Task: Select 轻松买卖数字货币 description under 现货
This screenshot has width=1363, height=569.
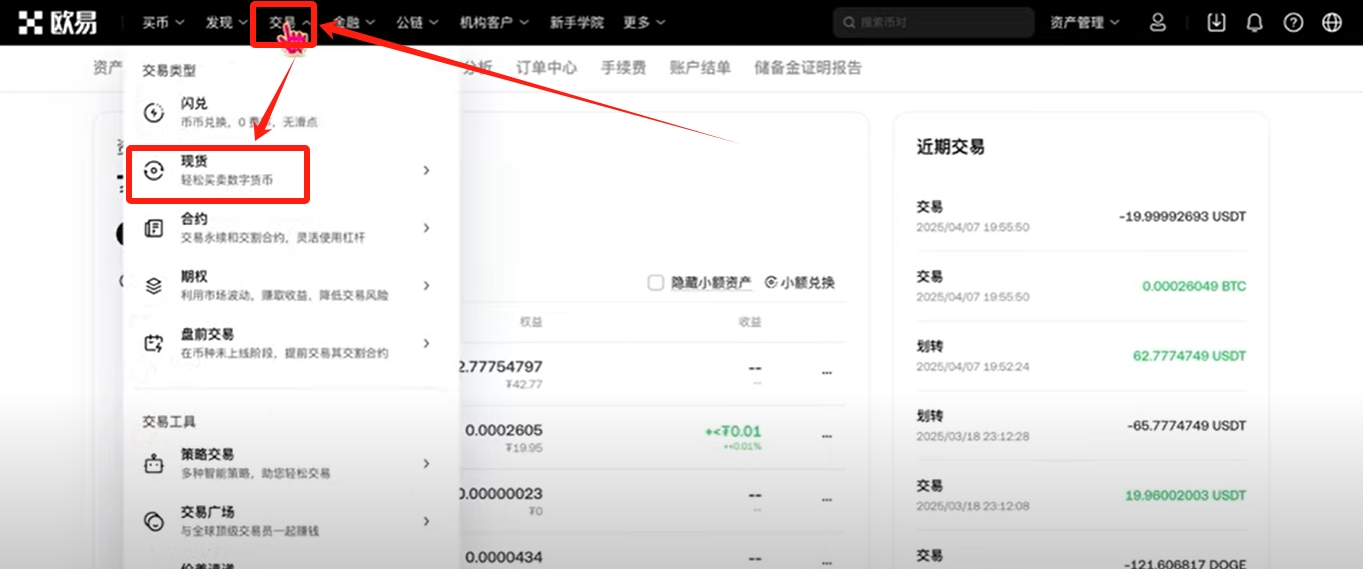Action: click(x=227, y=180)
